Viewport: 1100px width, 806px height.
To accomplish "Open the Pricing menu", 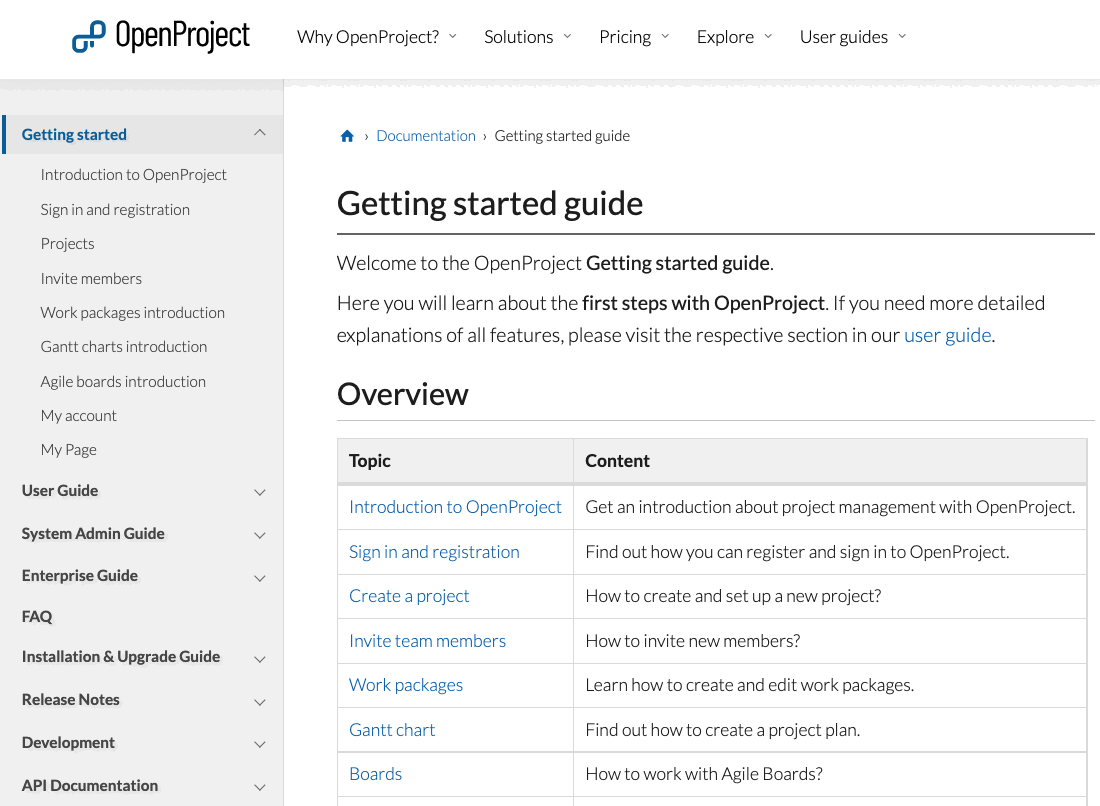I will coord(626,36).
